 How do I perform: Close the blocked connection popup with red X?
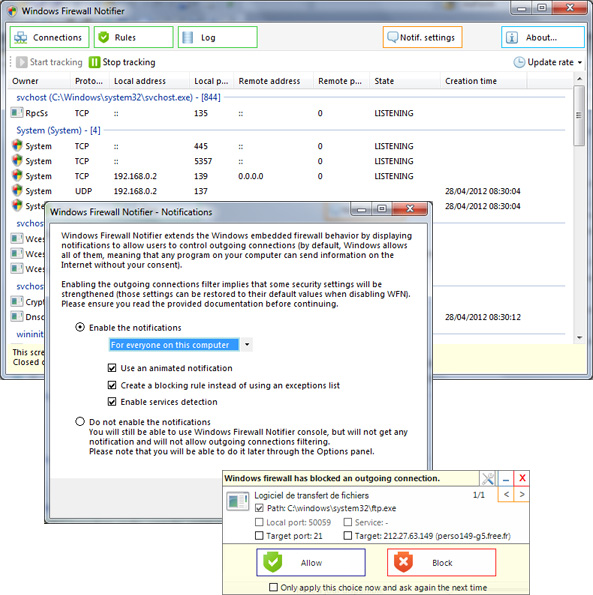click(522, 479)
